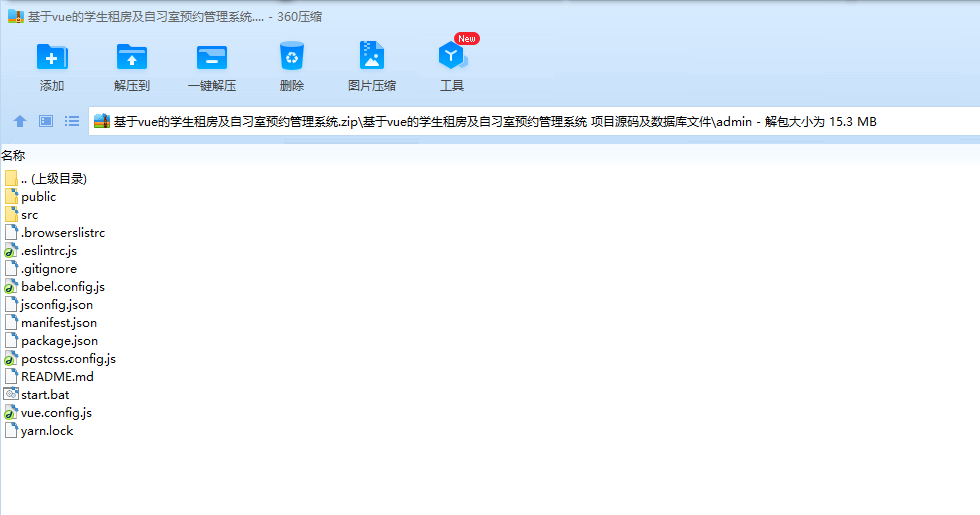Select the 'vue.config.js' file name
This screenshot has height=515, width=980.
56,412
